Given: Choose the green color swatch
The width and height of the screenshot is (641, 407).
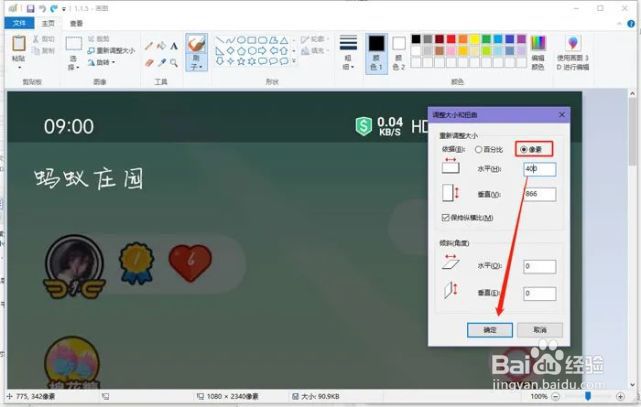Looking at the screenshot, I should pyautogui.click(x=486, y=39).
